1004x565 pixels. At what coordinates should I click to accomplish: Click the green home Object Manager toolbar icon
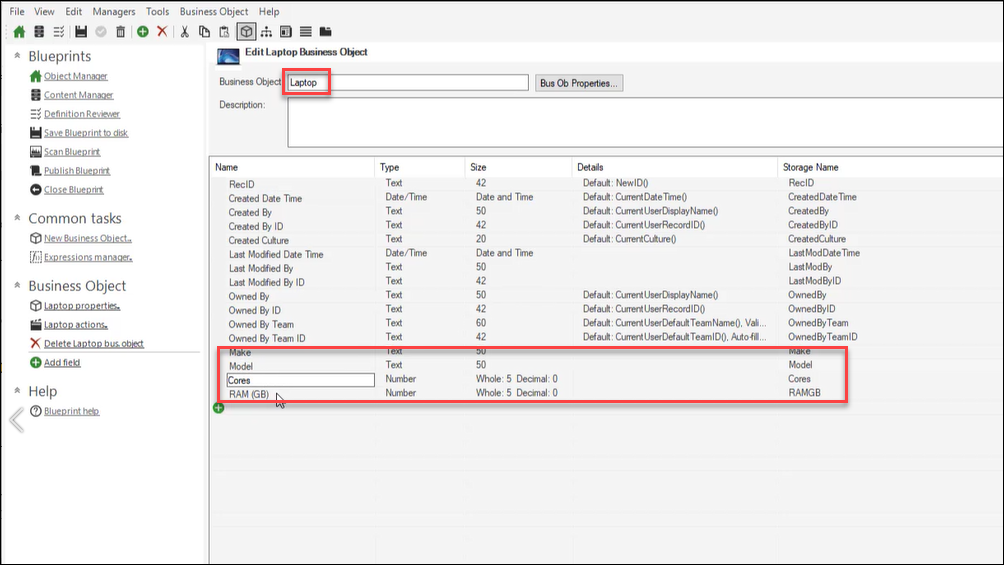click(x=19, y=32)
